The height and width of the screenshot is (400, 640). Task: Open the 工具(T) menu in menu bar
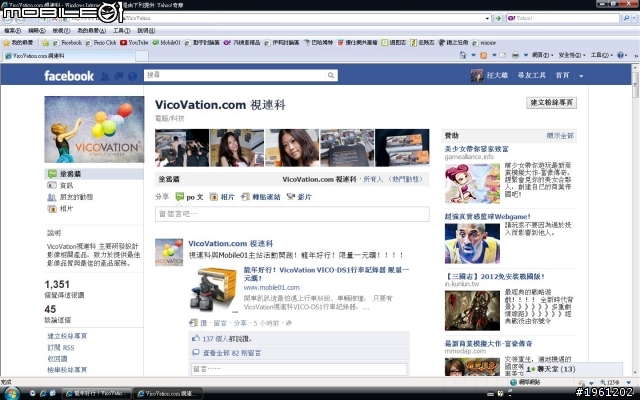122,31
